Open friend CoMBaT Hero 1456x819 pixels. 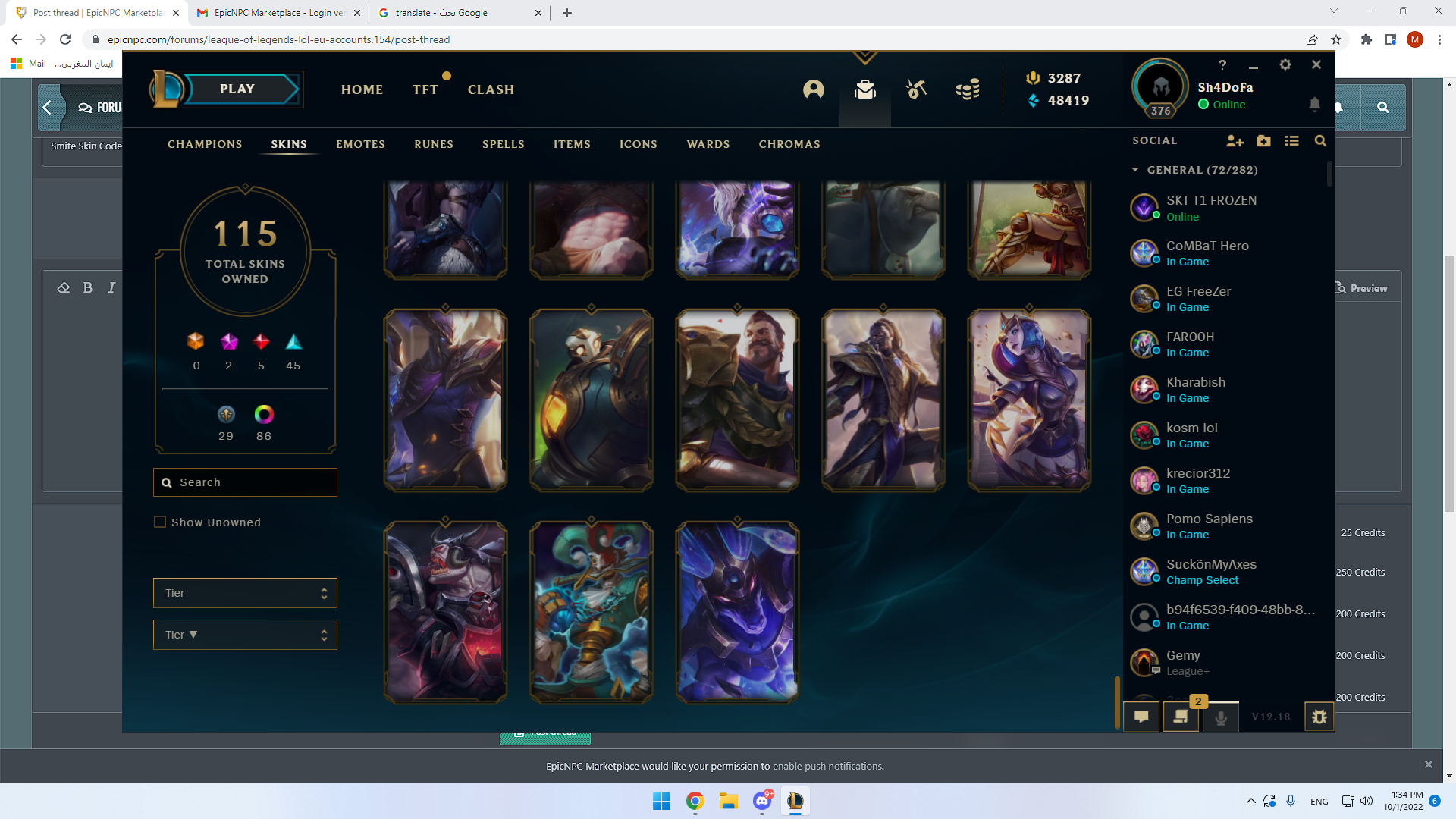coord(1225,253)
